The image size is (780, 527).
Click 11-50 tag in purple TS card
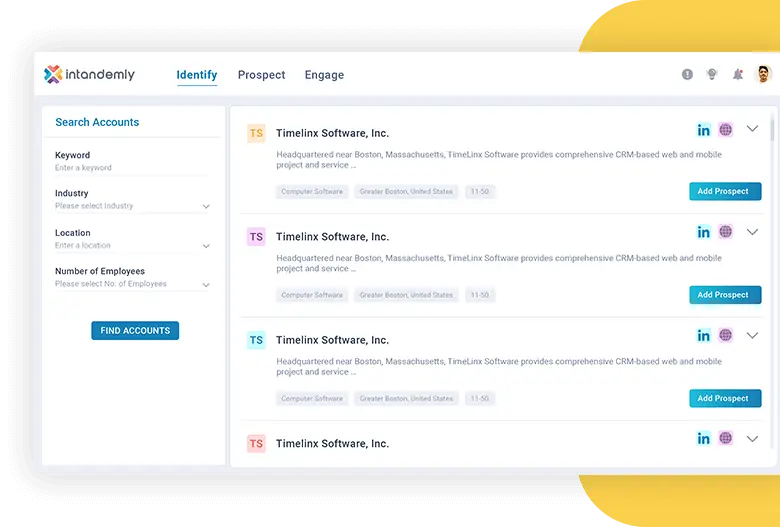point(480,295)
